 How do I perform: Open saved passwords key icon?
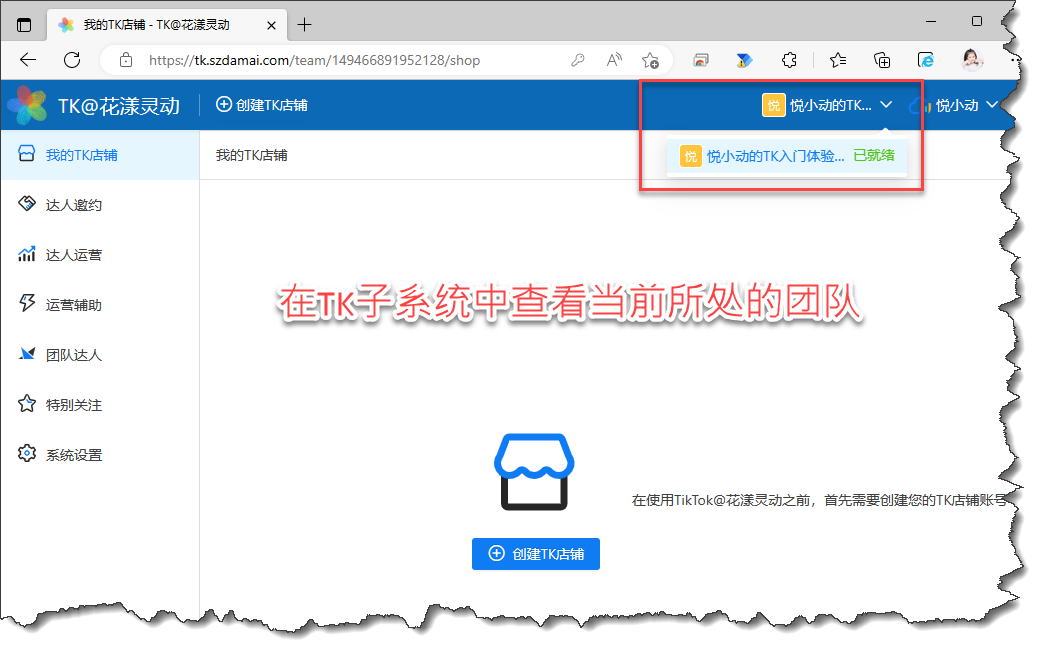(578, 61)
